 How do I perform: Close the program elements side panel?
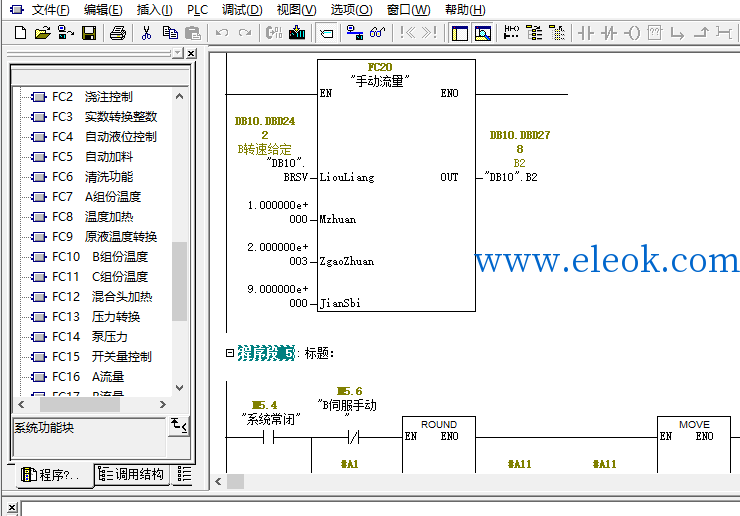pos(191,53)
